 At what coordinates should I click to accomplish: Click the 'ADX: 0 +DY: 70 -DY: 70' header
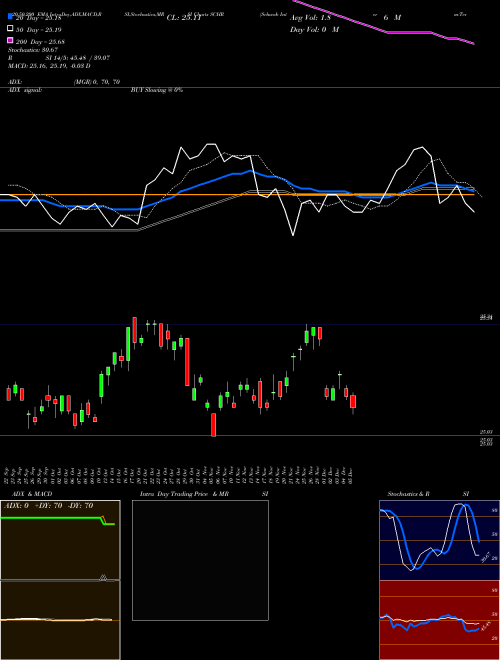point(48,506)
